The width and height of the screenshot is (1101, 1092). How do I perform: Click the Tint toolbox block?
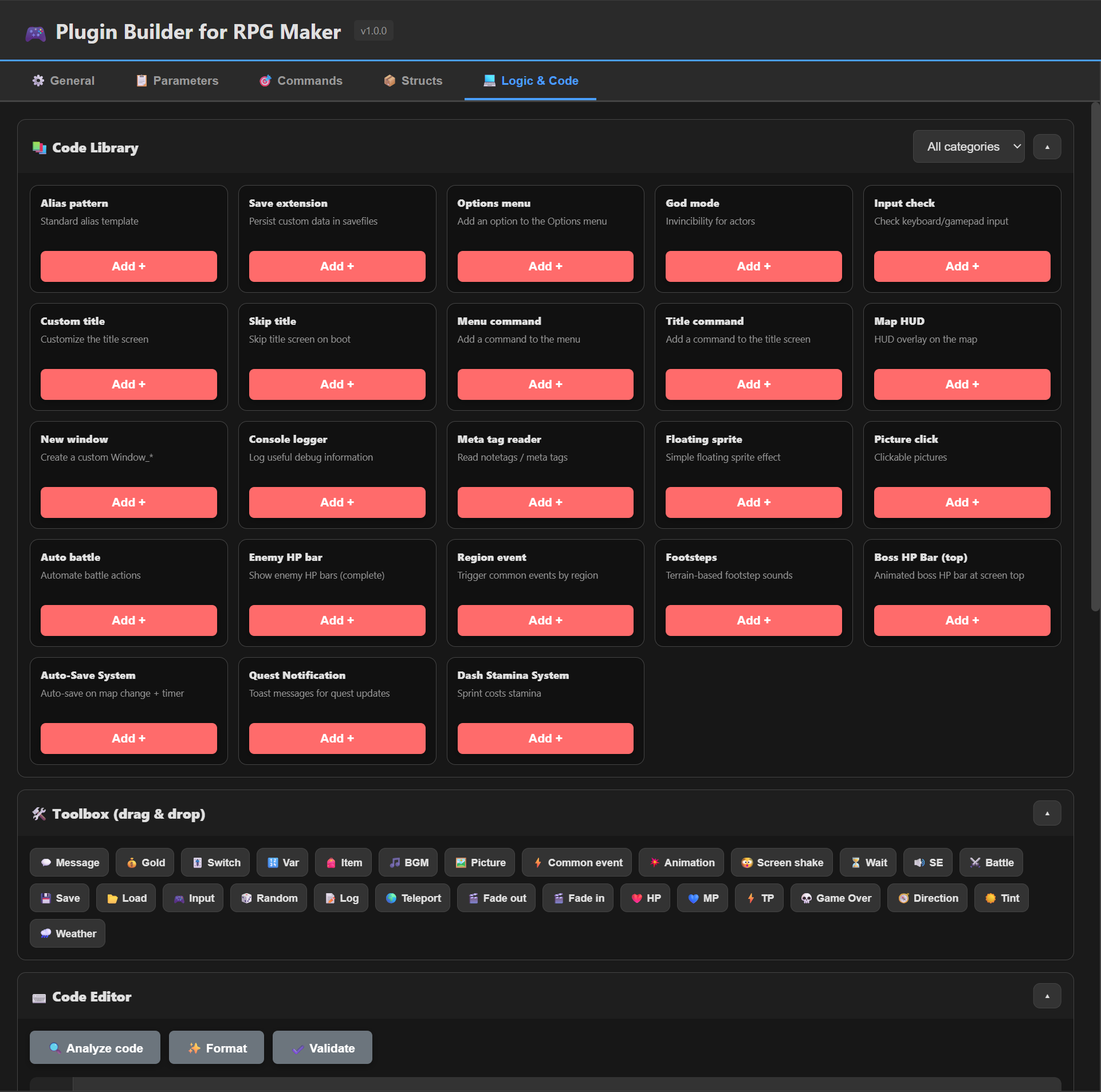pos(1001,898)
